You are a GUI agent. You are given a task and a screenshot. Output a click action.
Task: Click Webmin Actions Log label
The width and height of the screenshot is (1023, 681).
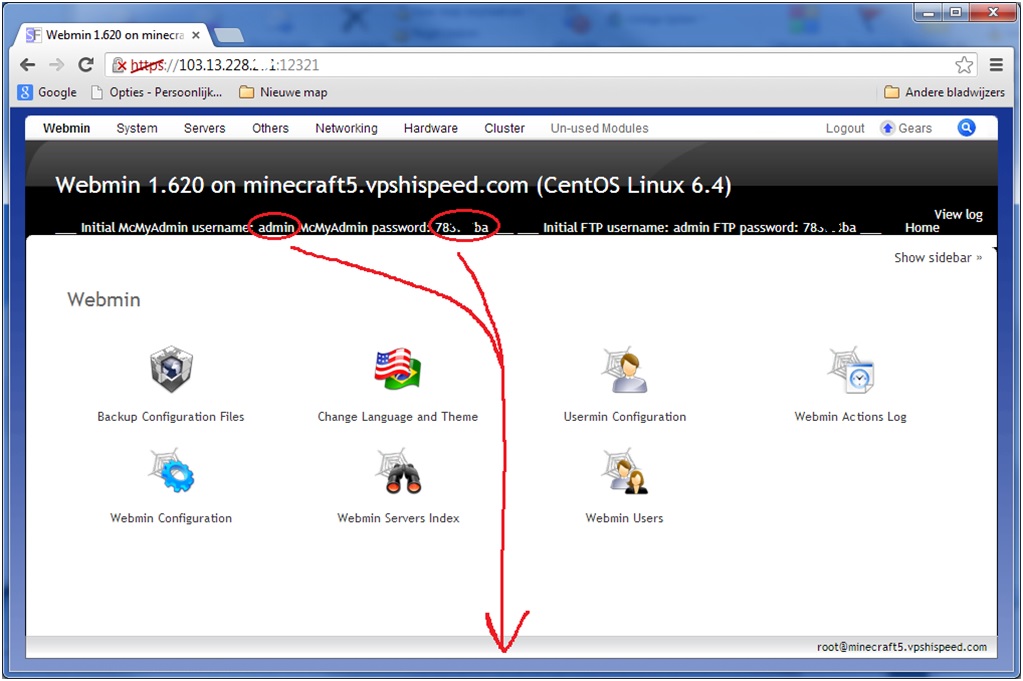(x=850, y=417)
